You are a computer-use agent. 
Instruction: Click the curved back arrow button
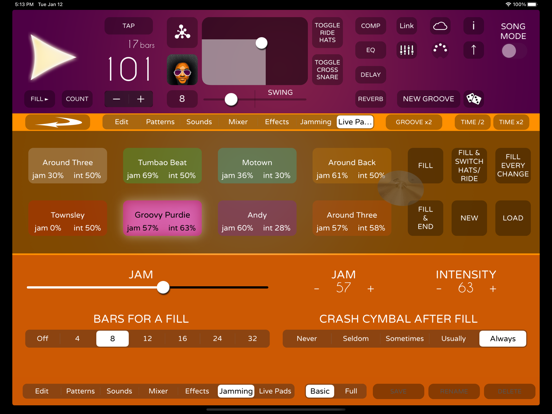(x=58, y=122)
